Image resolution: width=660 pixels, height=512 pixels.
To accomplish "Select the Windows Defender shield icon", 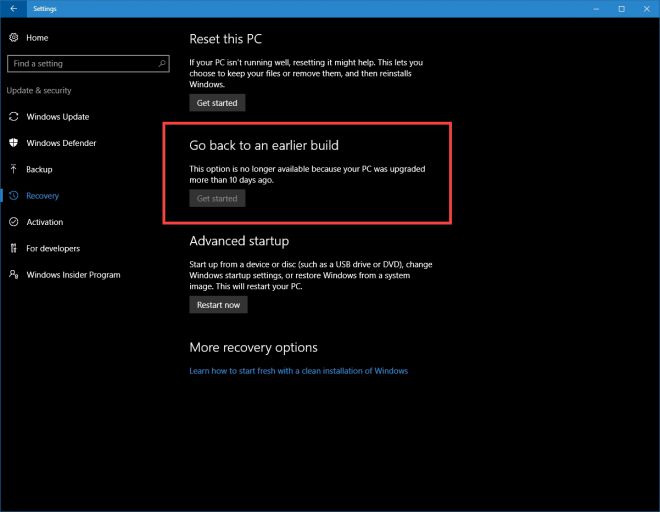I will click(x=14, y=143).
